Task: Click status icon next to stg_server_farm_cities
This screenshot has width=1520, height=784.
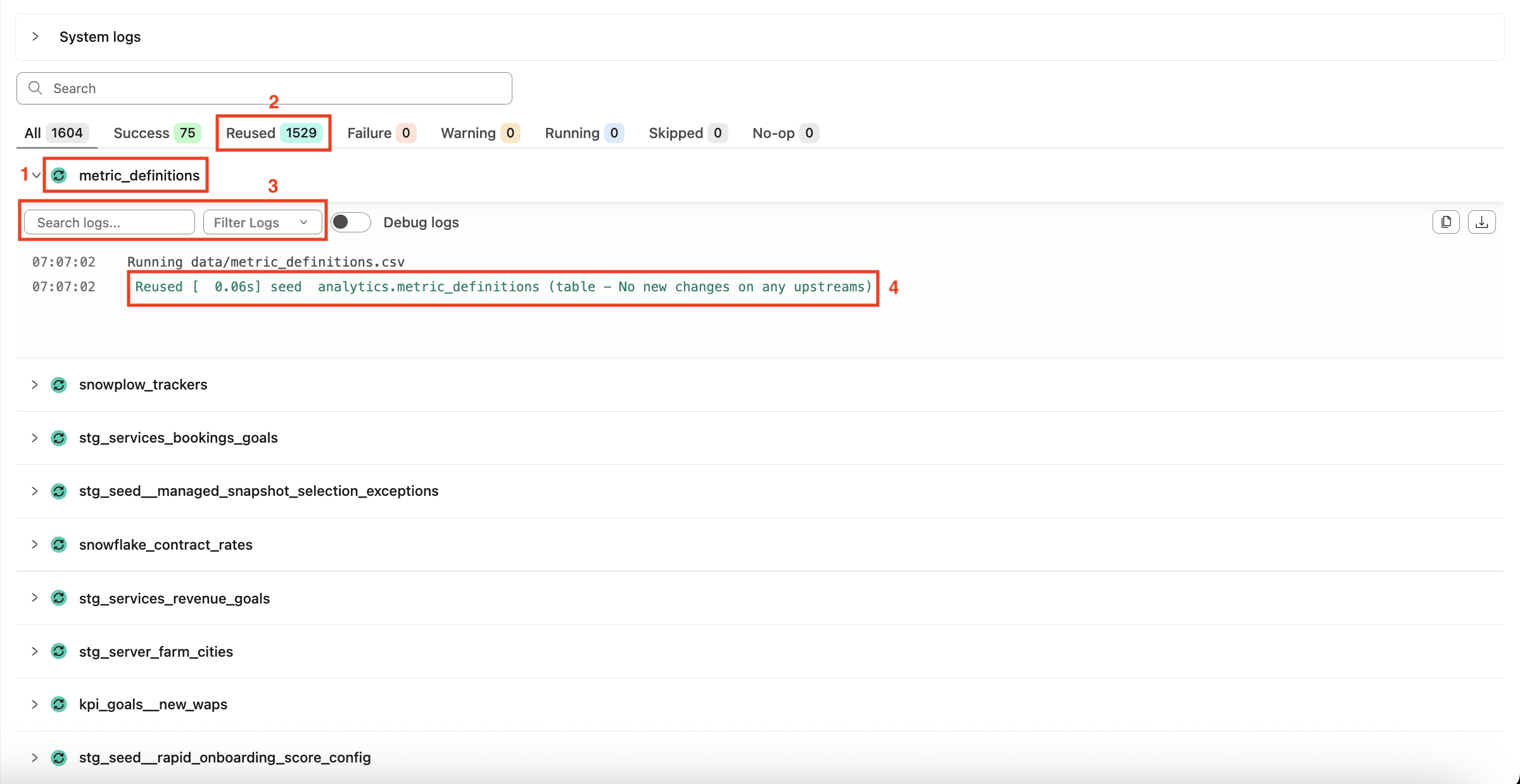Action: tap(59, 652)
